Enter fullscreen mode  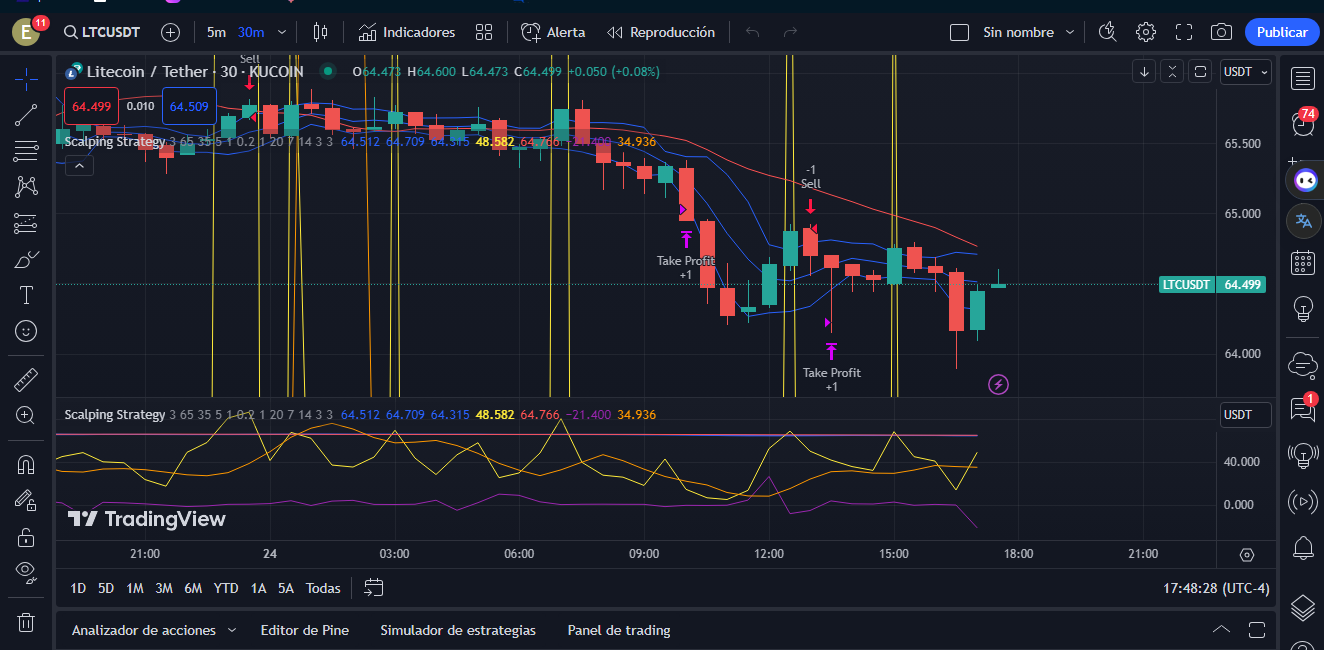[x=1184, y=32]
